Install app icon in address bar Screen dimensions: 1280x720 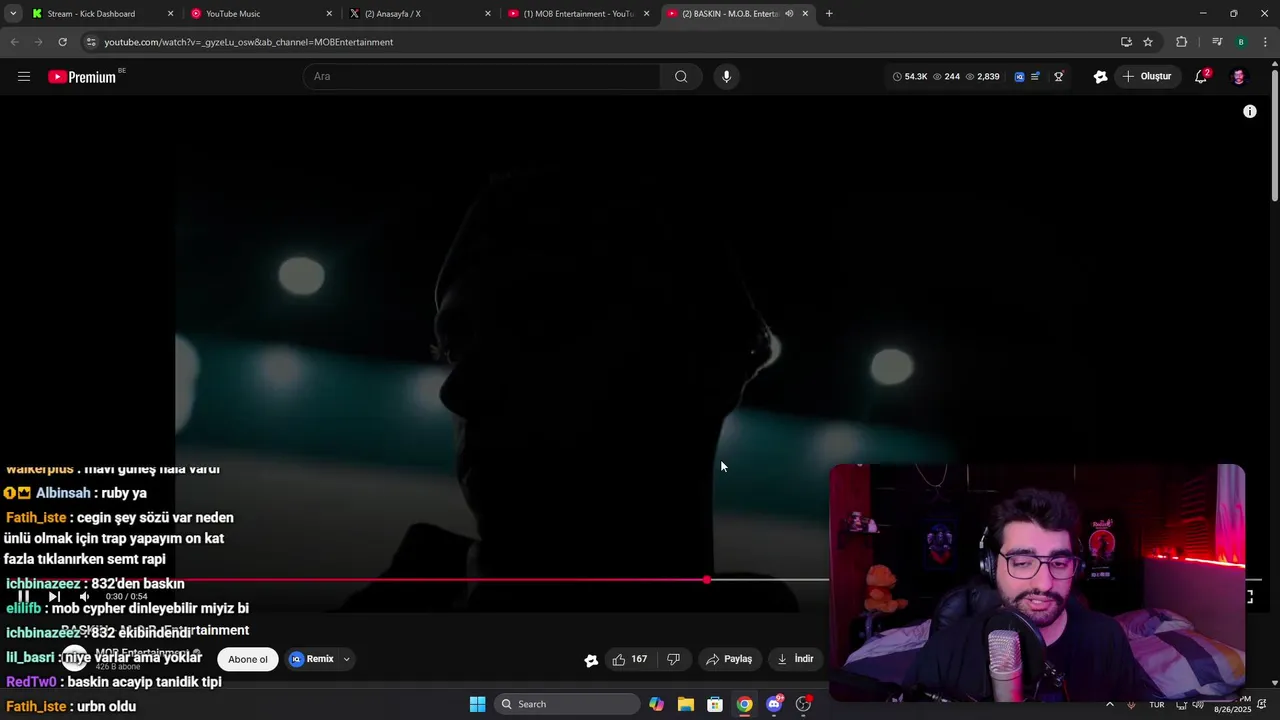click(x=1126, y=42)
